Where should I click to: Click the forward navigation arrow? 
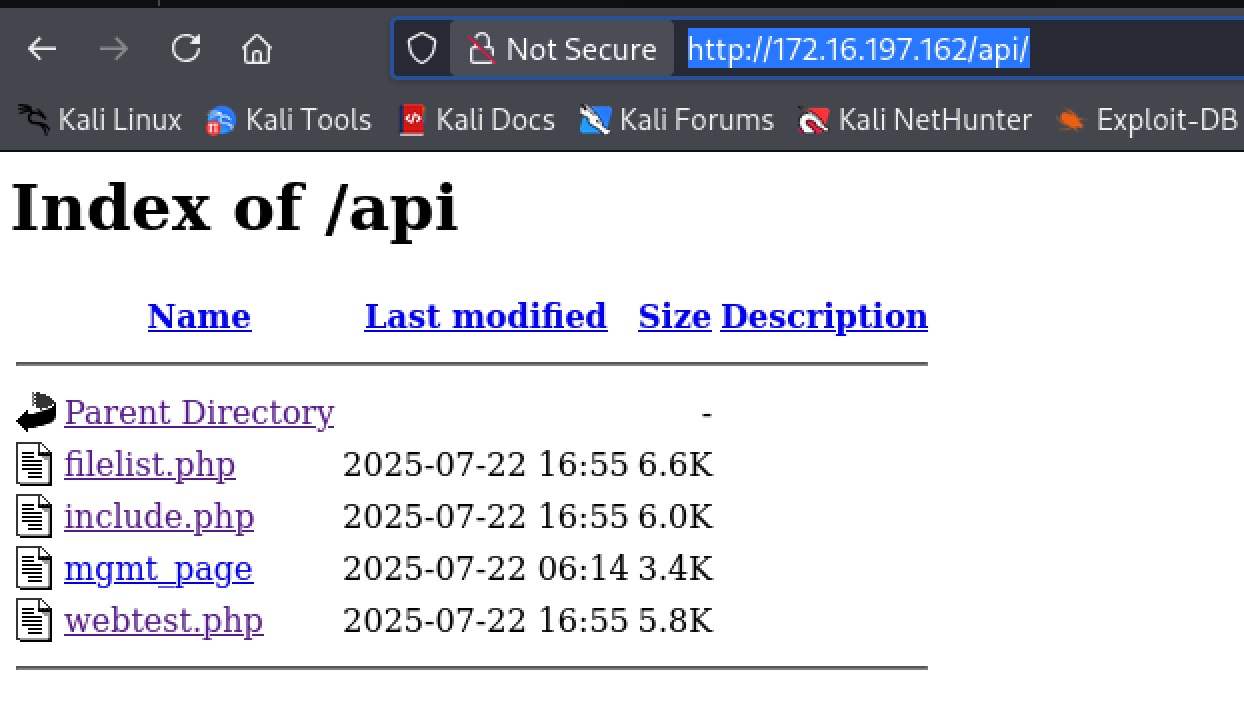pos(114,48)
